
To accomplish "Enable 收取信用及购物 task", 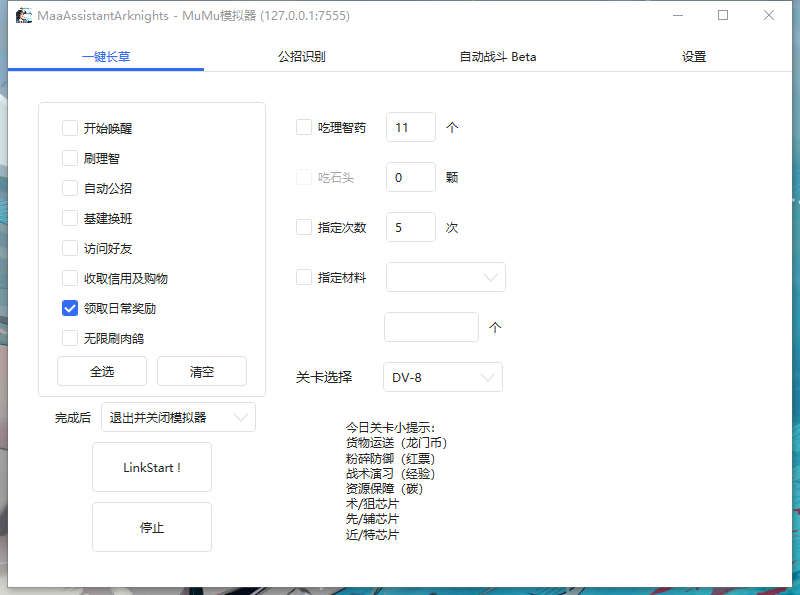I will [x=69, y=278].
